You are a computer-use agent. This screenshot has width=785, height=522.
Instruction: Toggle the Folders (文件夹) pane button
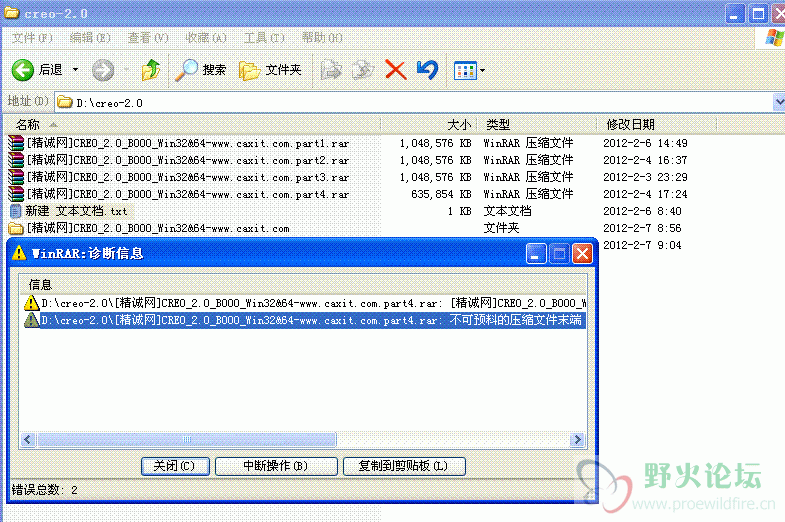[x=270, y=70]
